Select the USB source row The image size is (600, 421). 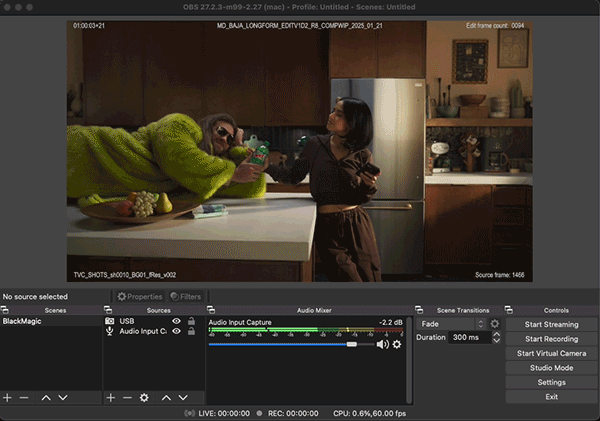pos(154,321)
